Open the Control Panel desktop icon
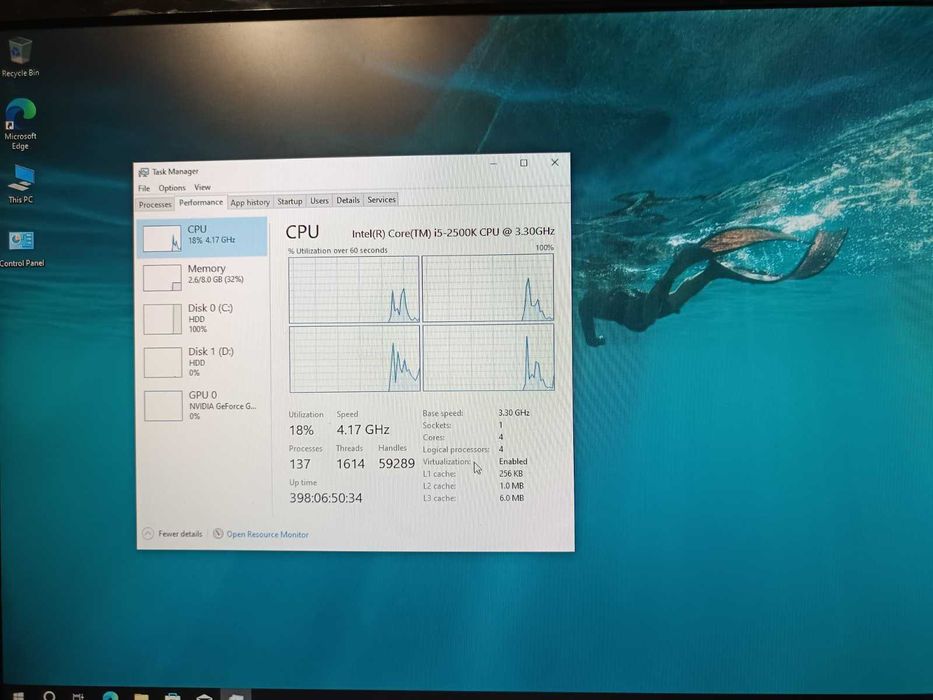This screenshot has width=933, height=700. click(x=21, y=249)
